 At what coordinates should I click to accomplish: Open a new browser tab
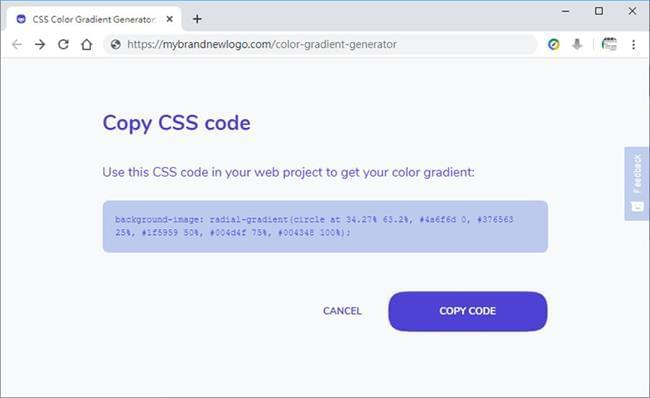(x=197, y=19)
